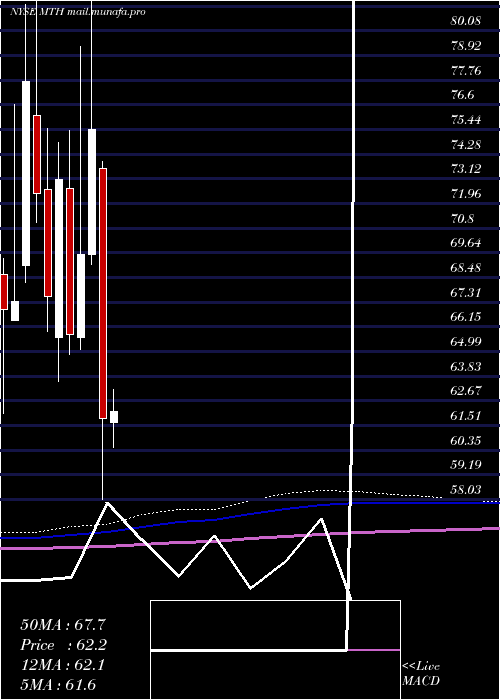The image size is (500, 700).
Task: Click the 64.99 price axis label
Action: (466, 342)
